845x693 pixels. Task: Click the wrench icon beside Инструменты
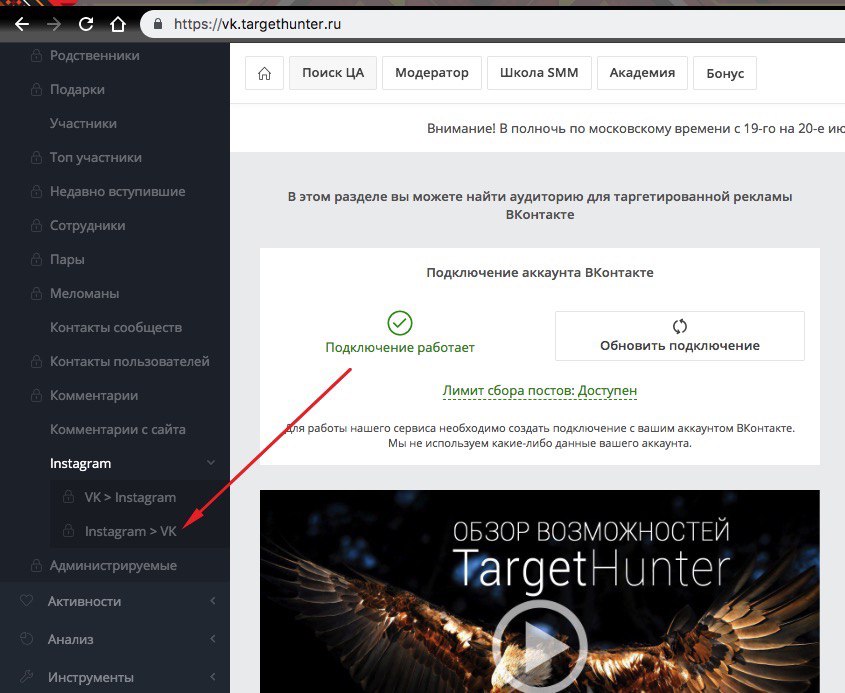tap(26, 676)
